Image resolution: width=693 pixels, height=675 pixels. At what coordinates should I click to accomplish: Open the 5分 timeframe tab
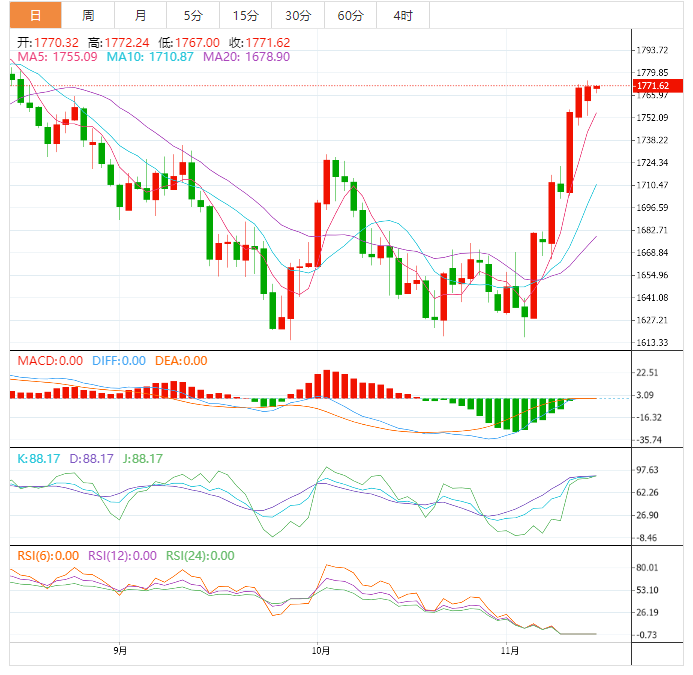click(193, 15)
